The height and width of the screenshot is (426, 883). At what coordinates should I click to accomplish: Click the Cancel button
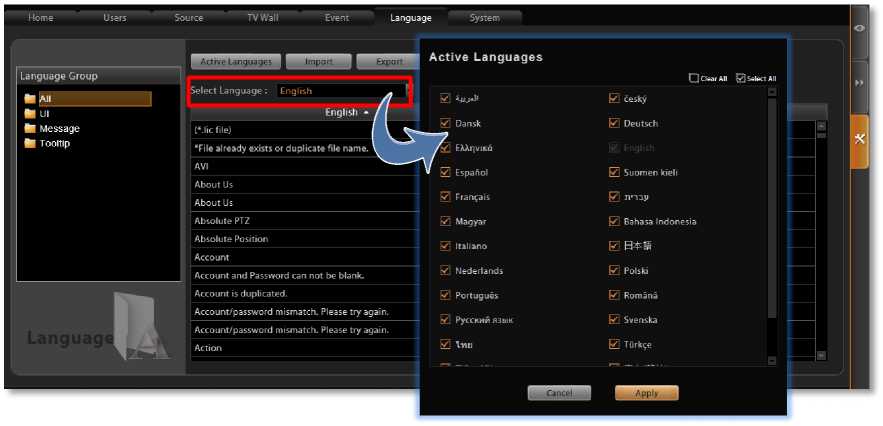coord(559,393)
